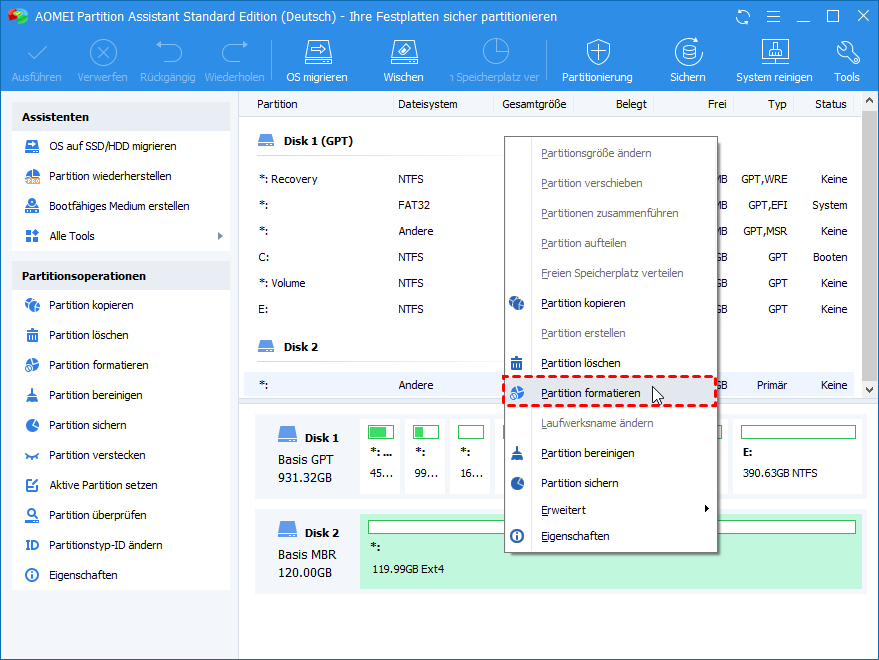879x660 pixels.
Task: Click Laufwerksname ändern in context menu
Action: click(x=610, y=423)
